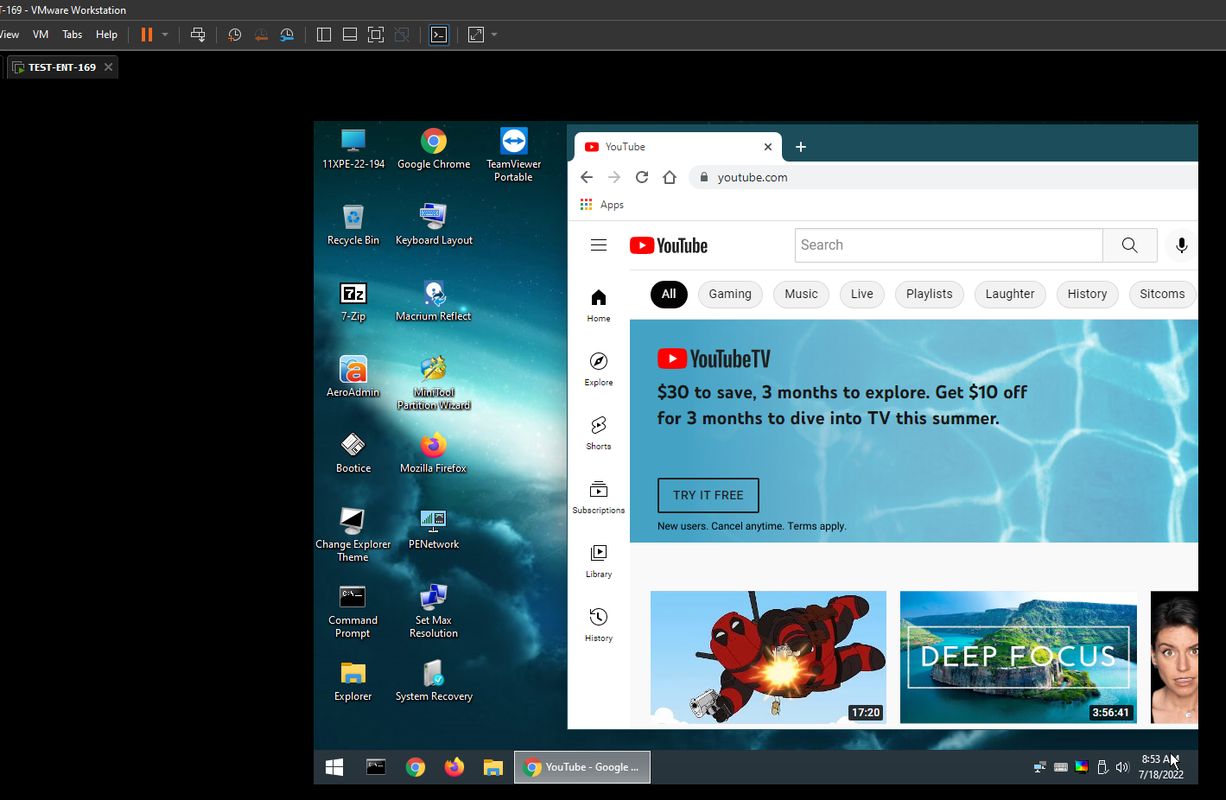Reload the YouTube page

point(642,177)
